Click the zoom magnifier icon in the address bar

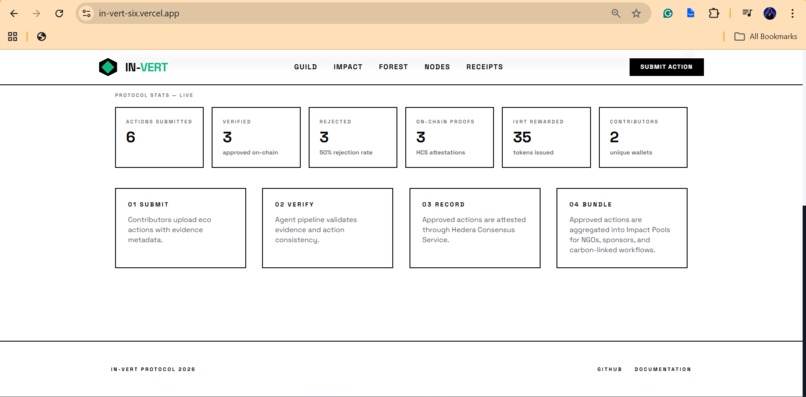coord(615,14)
